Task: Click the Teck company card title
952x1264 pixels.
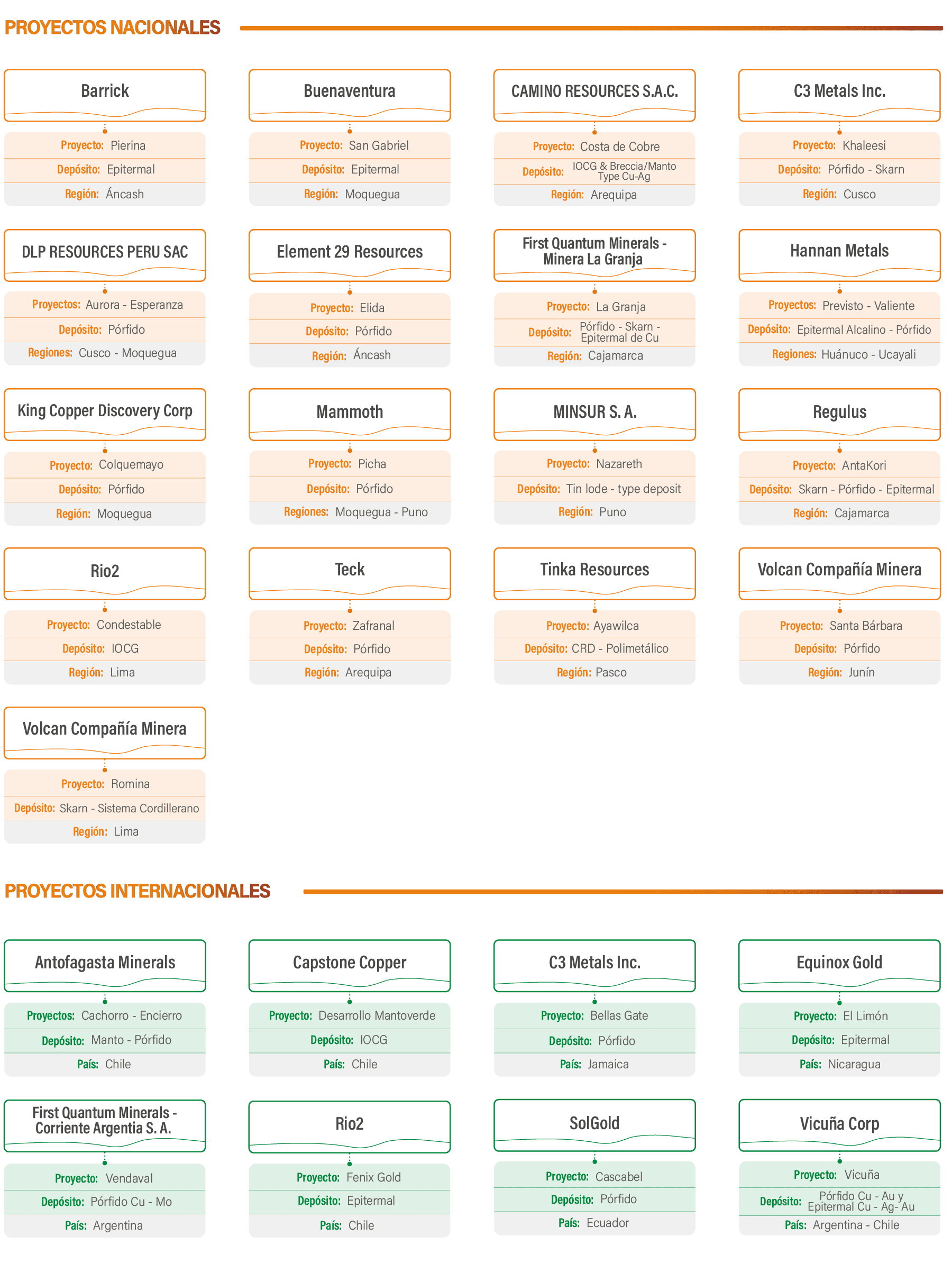Action: click(x=350, y=569)
